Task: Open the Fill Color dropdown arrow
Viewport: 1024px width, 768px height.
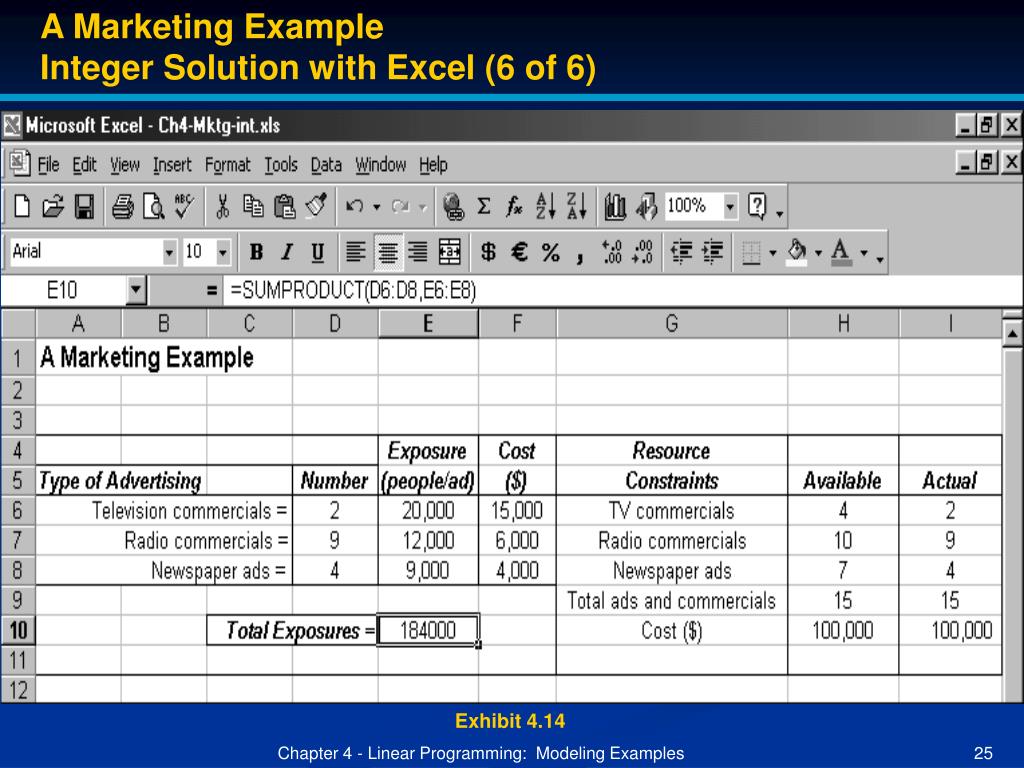Action: pyautogui.click(x=818, y=253)
